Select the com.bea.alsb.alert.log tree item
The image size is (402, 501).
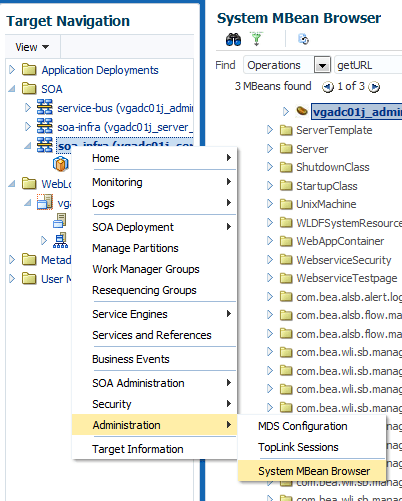tap(349, 297)
